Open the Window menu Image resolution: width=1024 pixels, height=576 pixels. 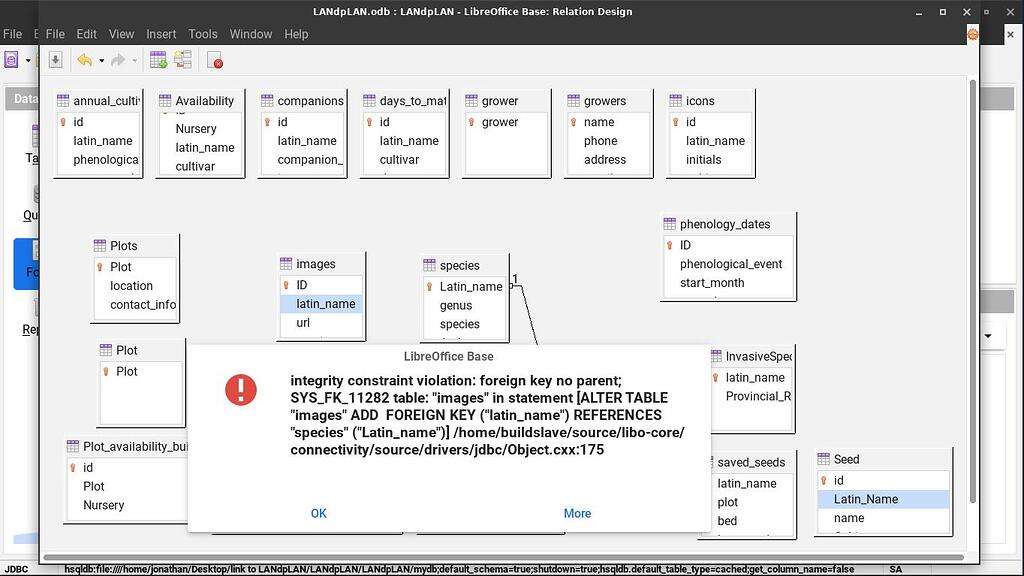pos(250,33)
